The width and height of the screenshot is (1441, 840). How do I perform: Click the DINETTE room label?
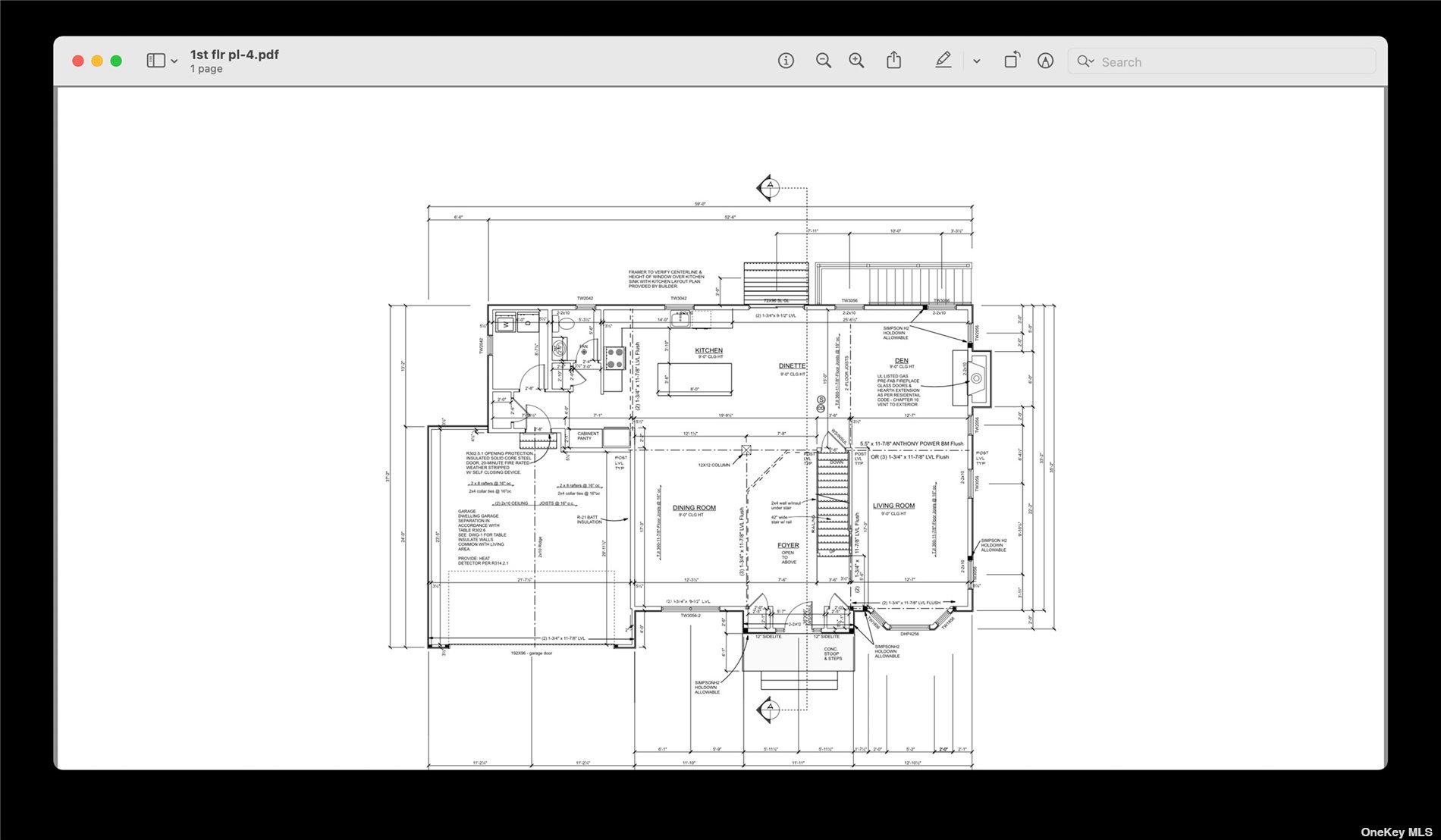[792, 365]
